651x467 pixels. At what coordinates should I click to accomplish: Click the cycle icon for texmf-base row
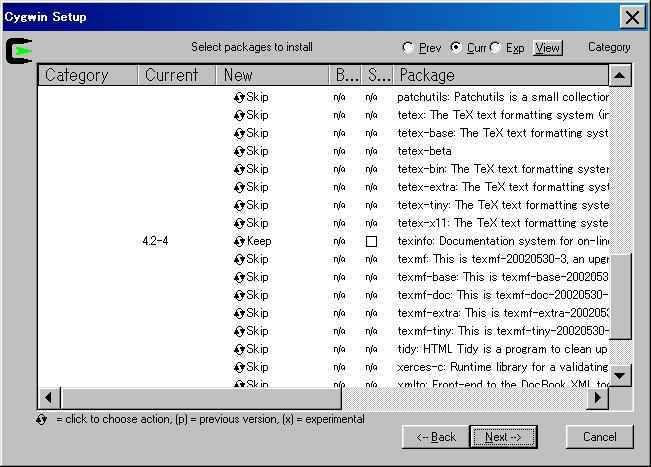[x=239, y=278]
